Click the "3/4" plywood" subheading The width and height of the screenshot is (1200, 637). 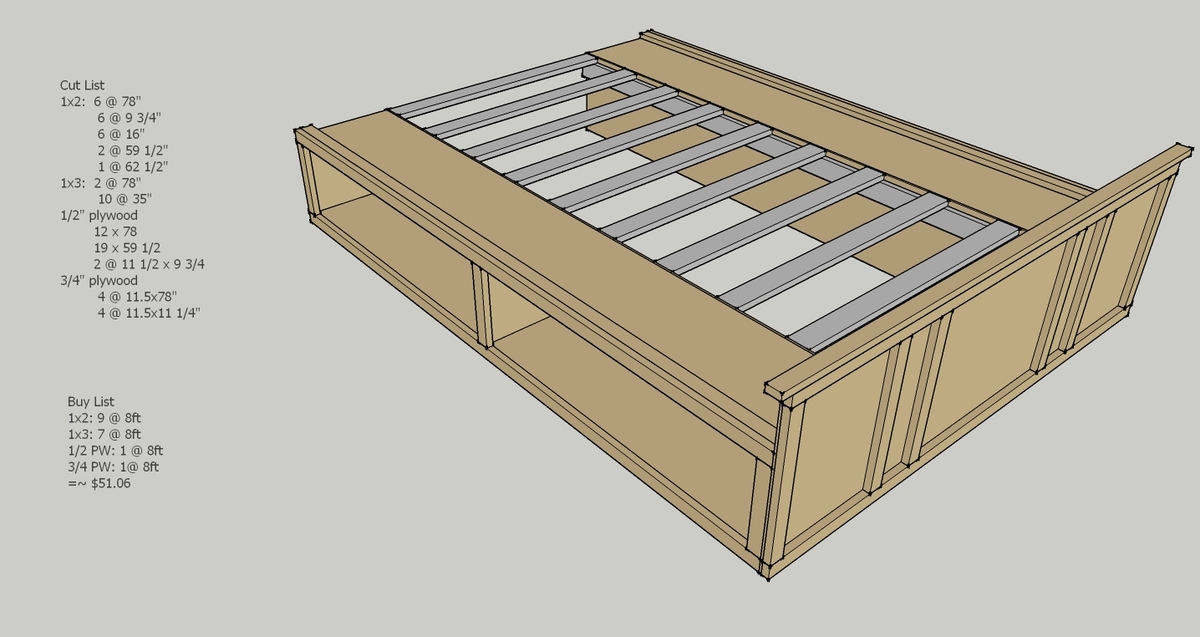(98, 281)
